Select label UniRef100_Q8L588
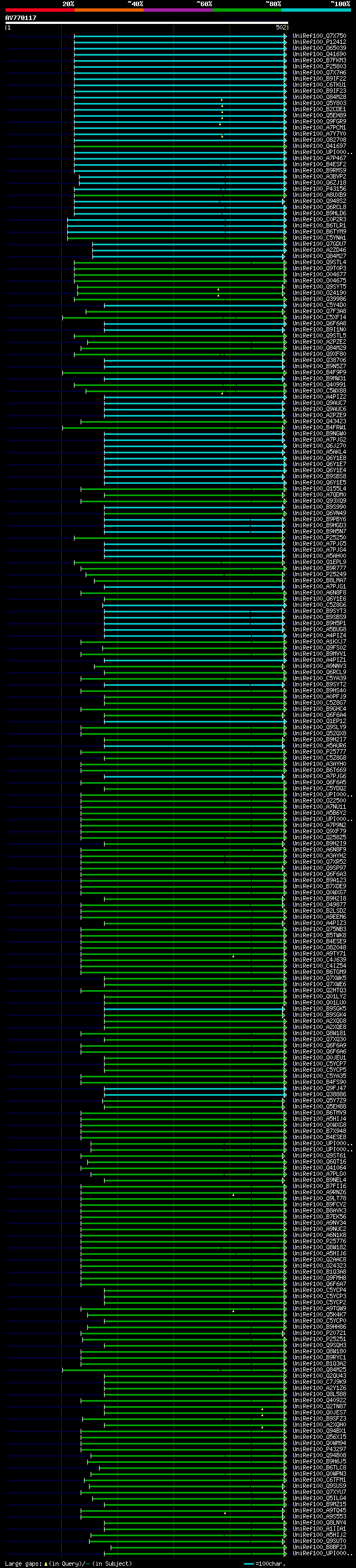Screen dimensions: 356x1568 pyautogui.click(x=319, y=1394)
